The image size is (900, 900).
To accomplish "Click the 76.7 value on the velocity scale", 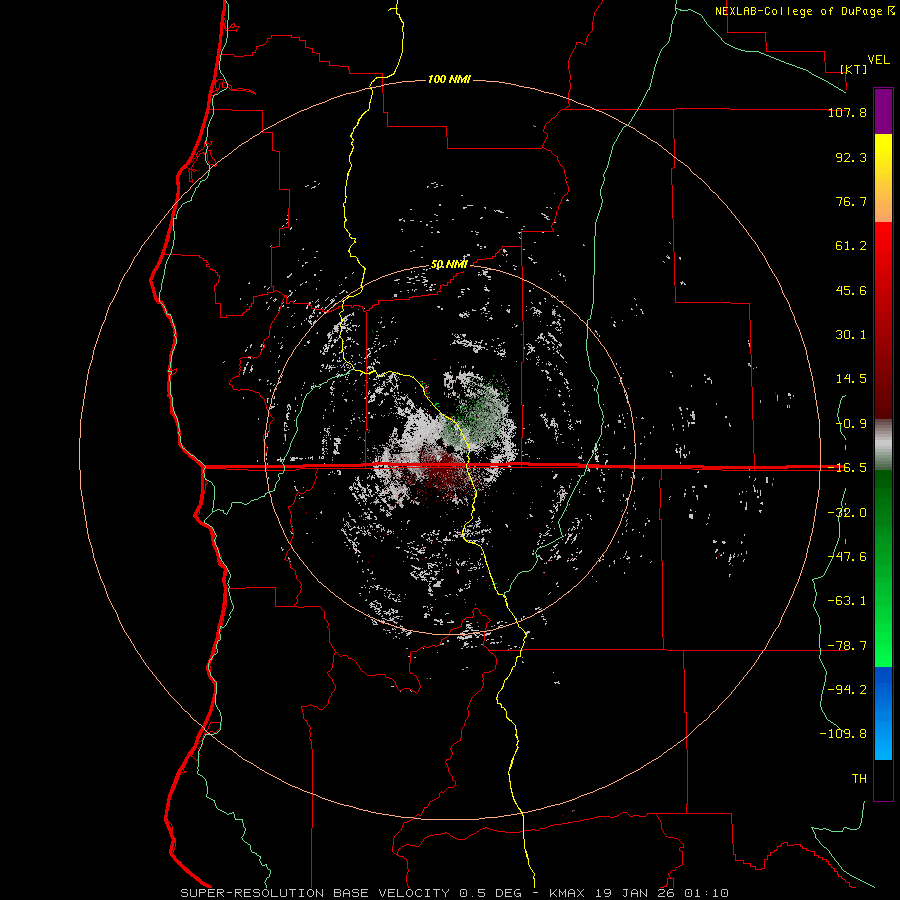I will (x=851, y=201).
